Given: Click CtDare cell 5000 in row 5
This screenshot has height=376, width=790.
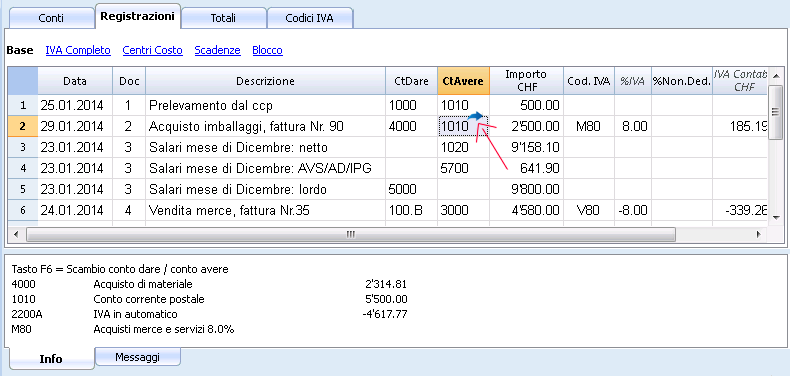Looking at the screenshot, I should click(411, 190).
